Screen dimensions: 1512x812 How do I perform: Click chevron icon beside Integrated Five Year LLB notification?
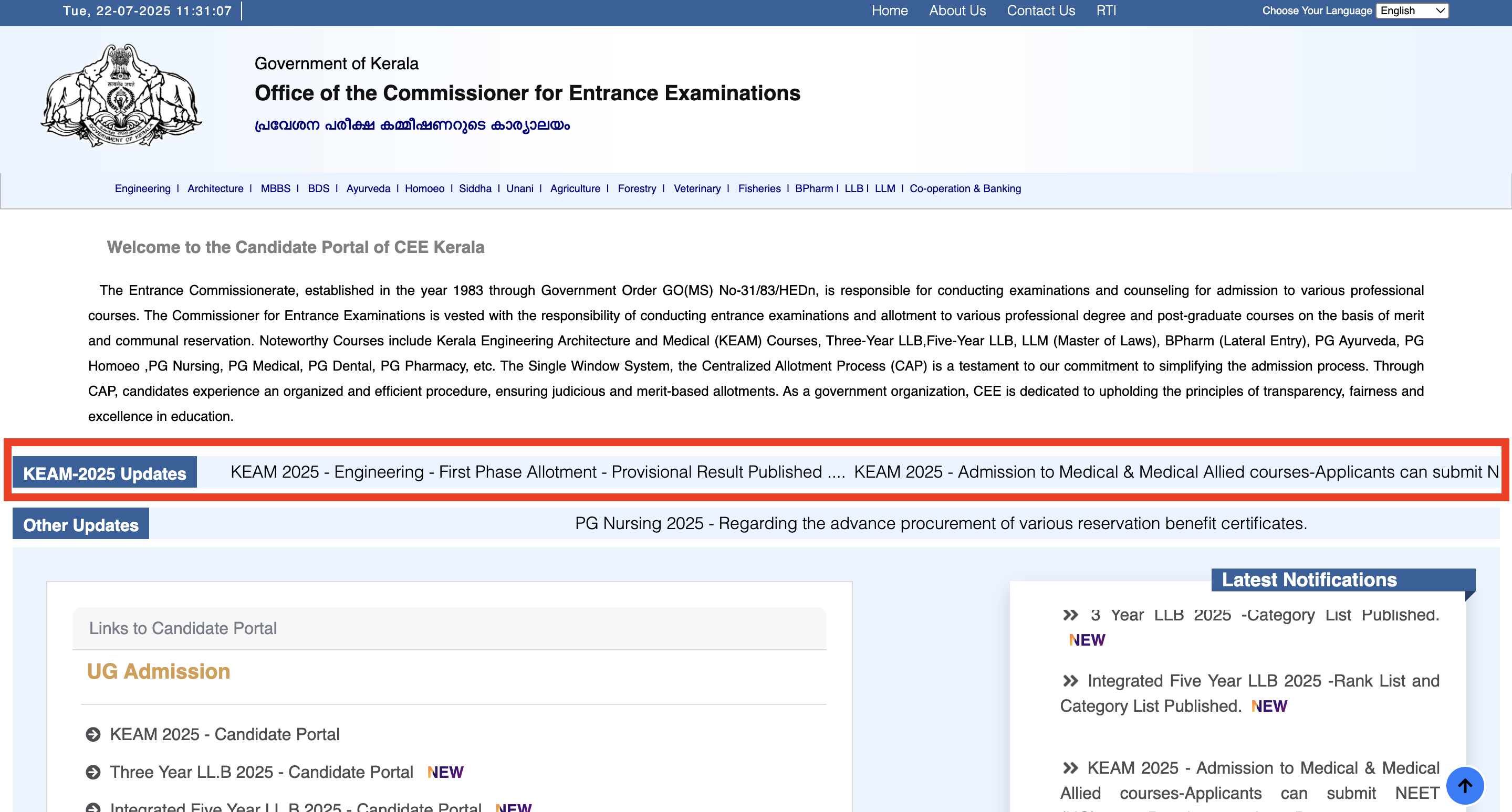[1070, 681]
